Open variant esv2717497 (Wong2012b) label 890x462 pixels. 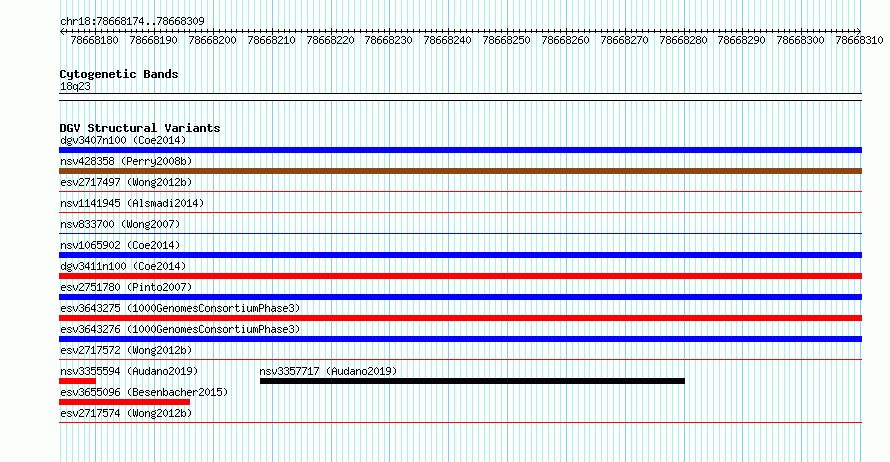click(126, 182)
